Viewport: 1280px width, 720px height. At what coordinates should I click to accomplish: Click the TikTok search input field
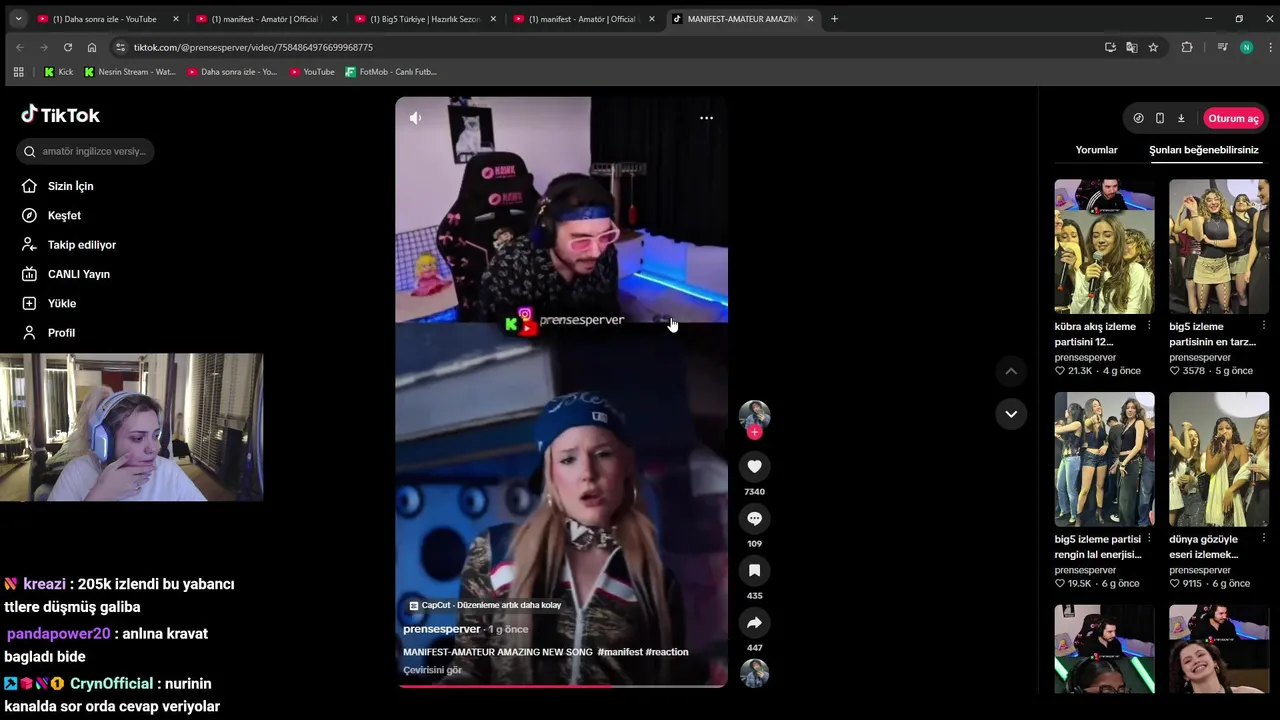(85, 151)
